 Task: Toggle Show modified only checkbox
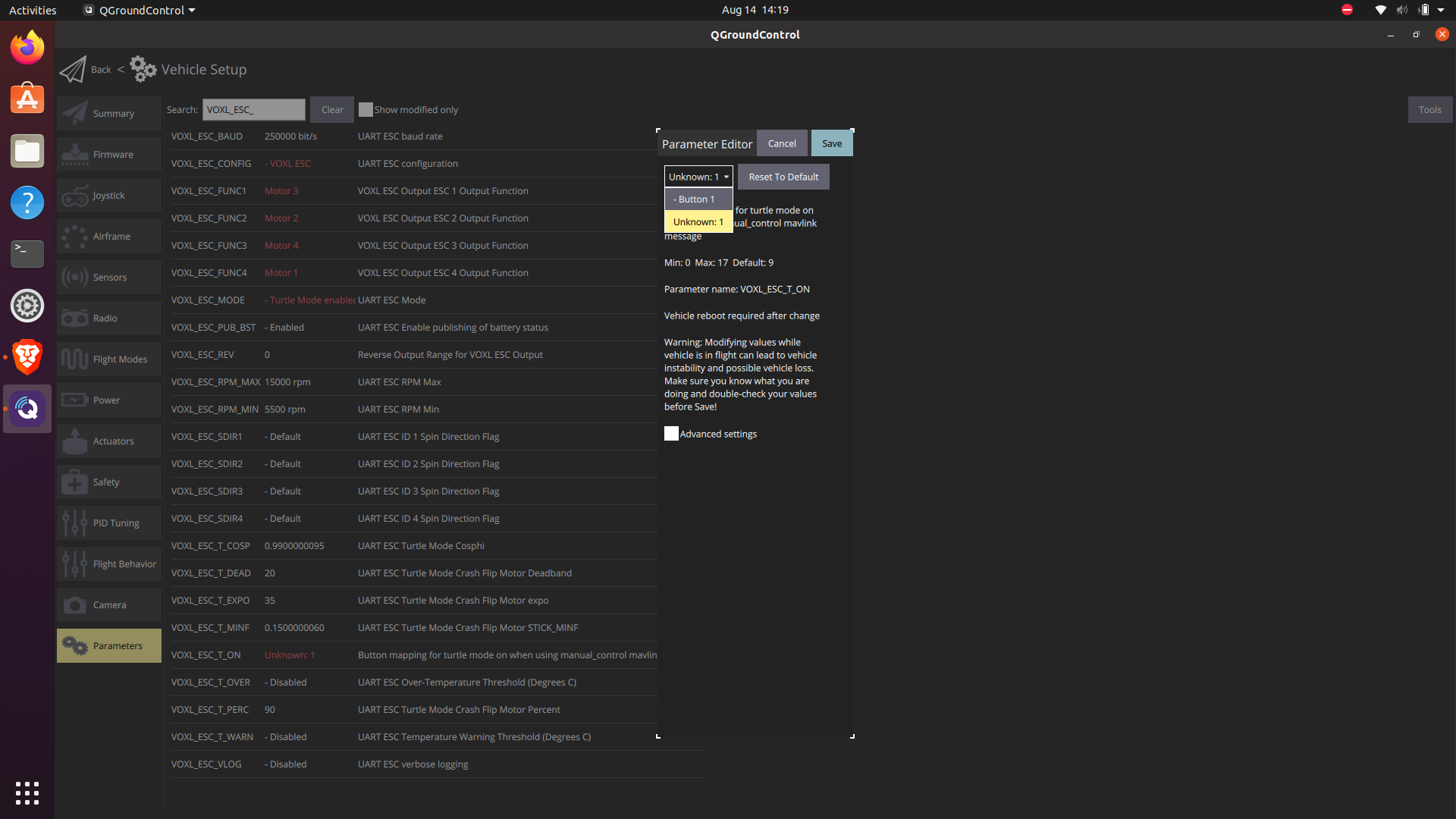point(366,110)
